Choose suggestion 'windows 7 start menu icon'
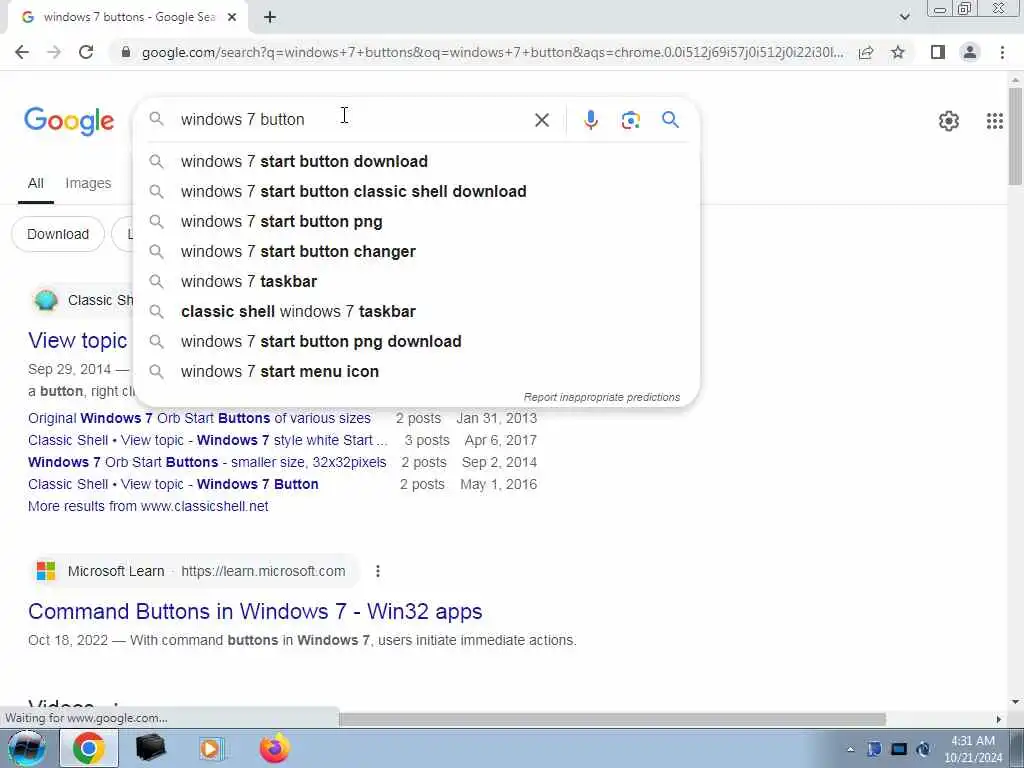 (x=417, y=372)
